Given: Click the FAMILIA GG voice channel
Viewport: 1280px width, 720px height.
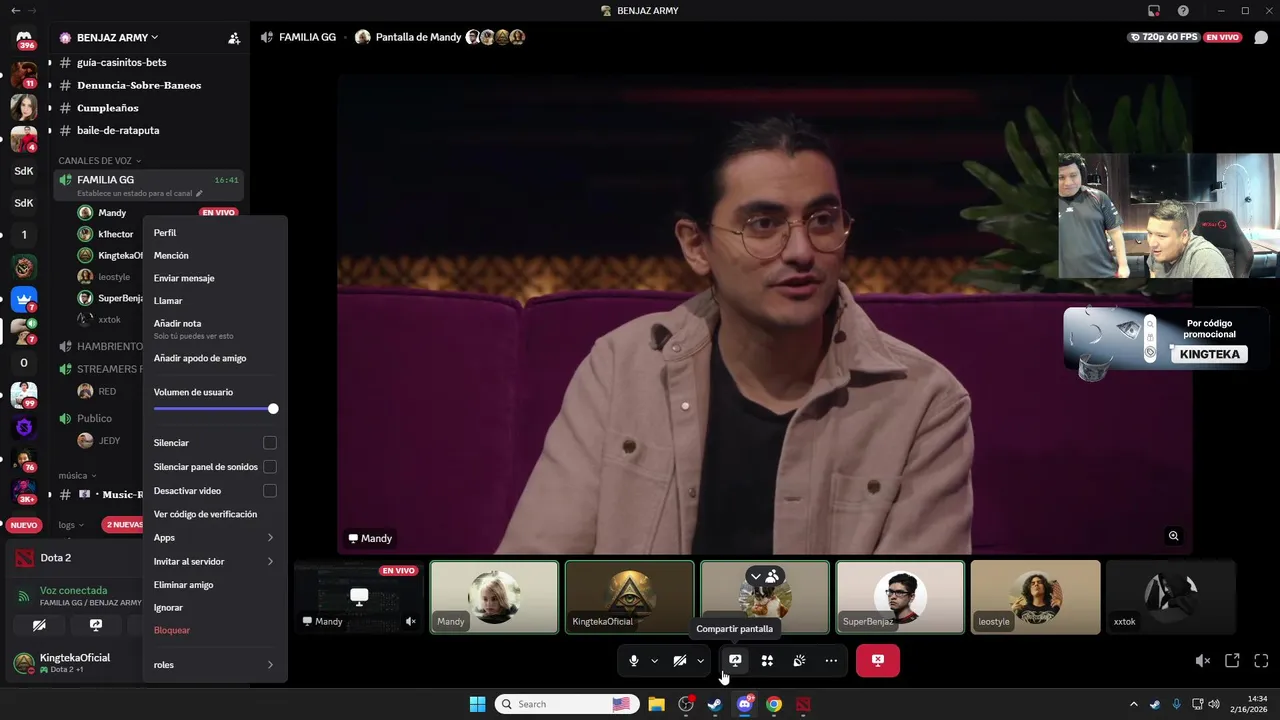Looking at the screenshot, I should (x=149, y=184).
